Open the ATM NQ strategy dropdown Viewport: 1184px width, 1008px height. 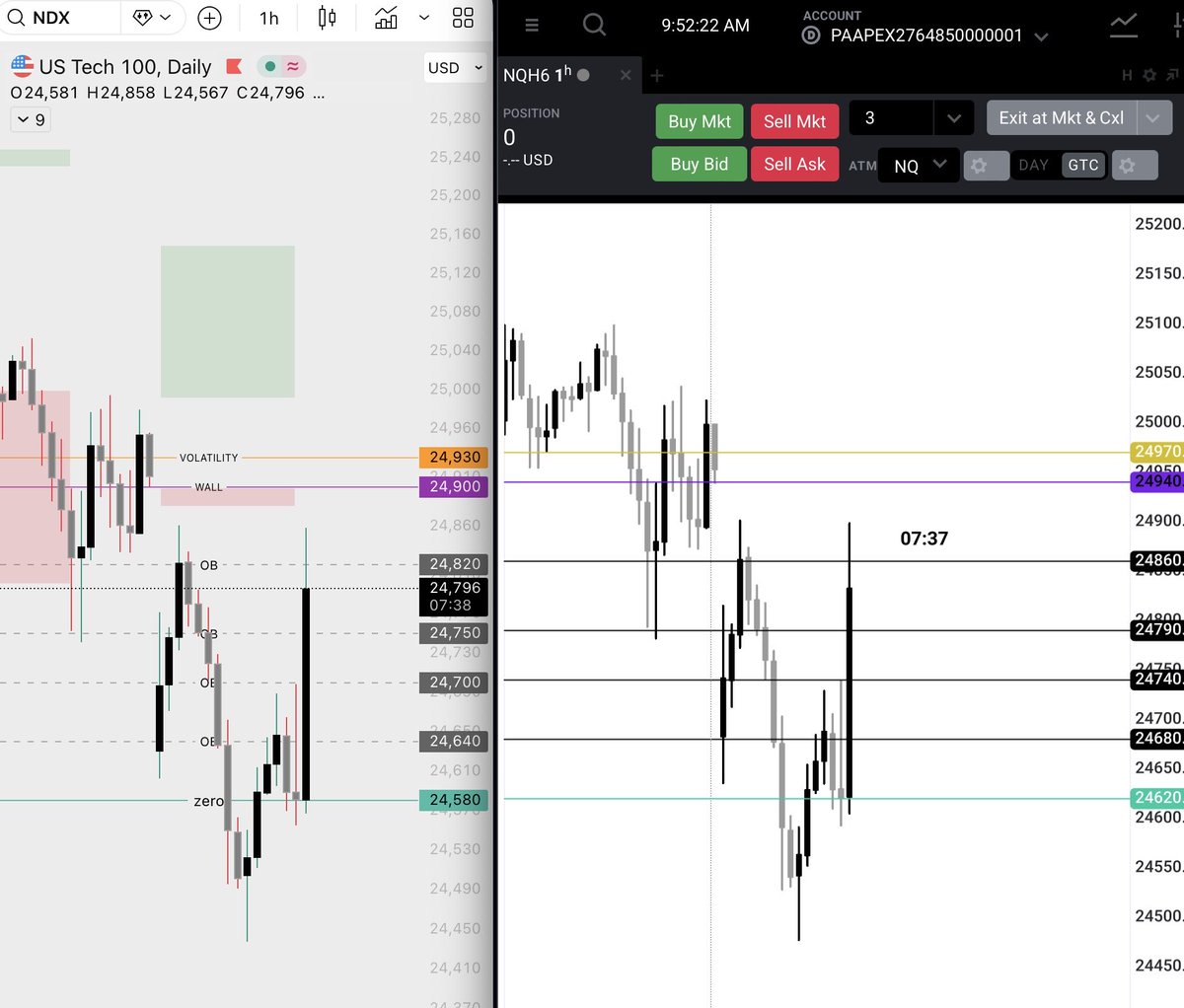coord(919,165)
